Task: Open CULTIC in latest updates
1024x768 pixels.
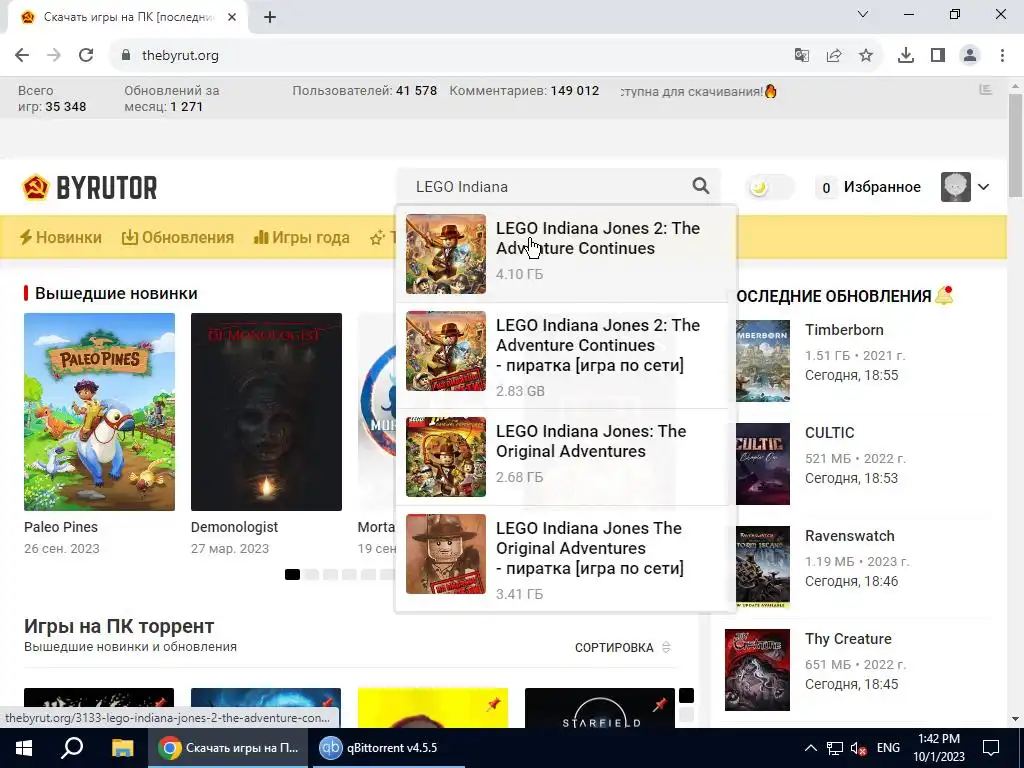Action: point(829,433)
